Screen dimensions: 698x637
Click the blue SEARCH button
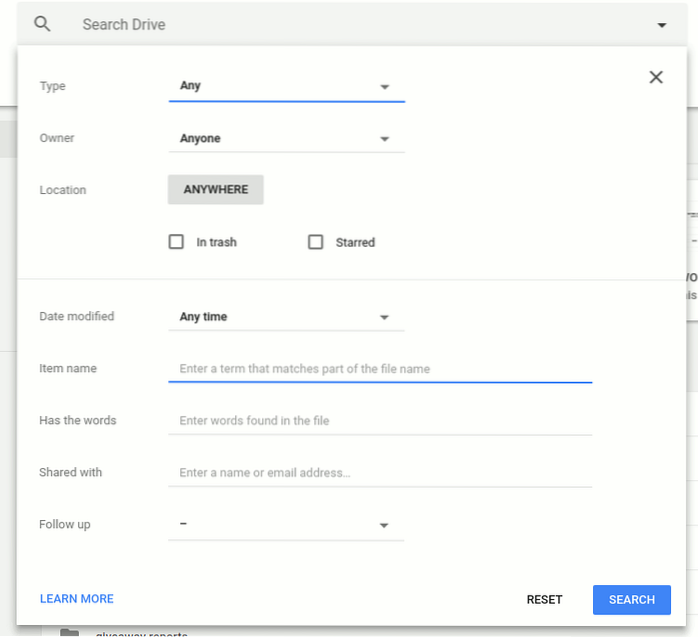[x=631, y=600]
